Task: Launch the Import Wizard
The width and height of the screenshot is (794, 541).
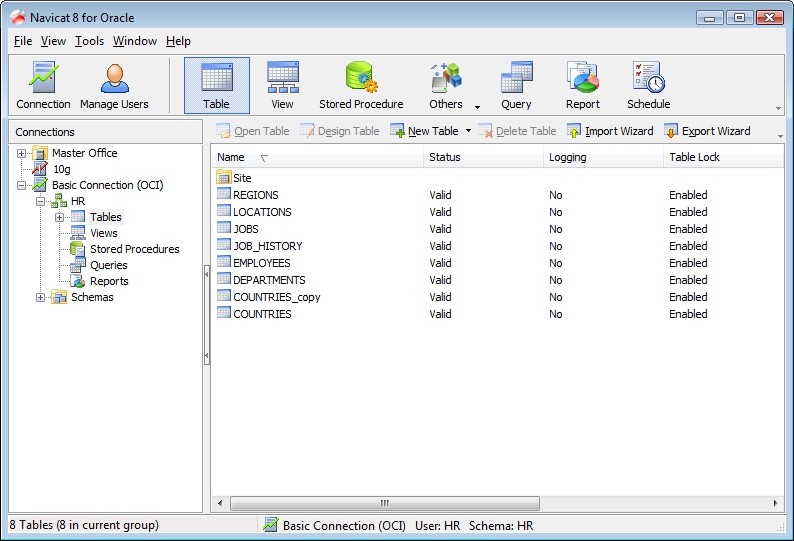Action: [x=610, y=131]
